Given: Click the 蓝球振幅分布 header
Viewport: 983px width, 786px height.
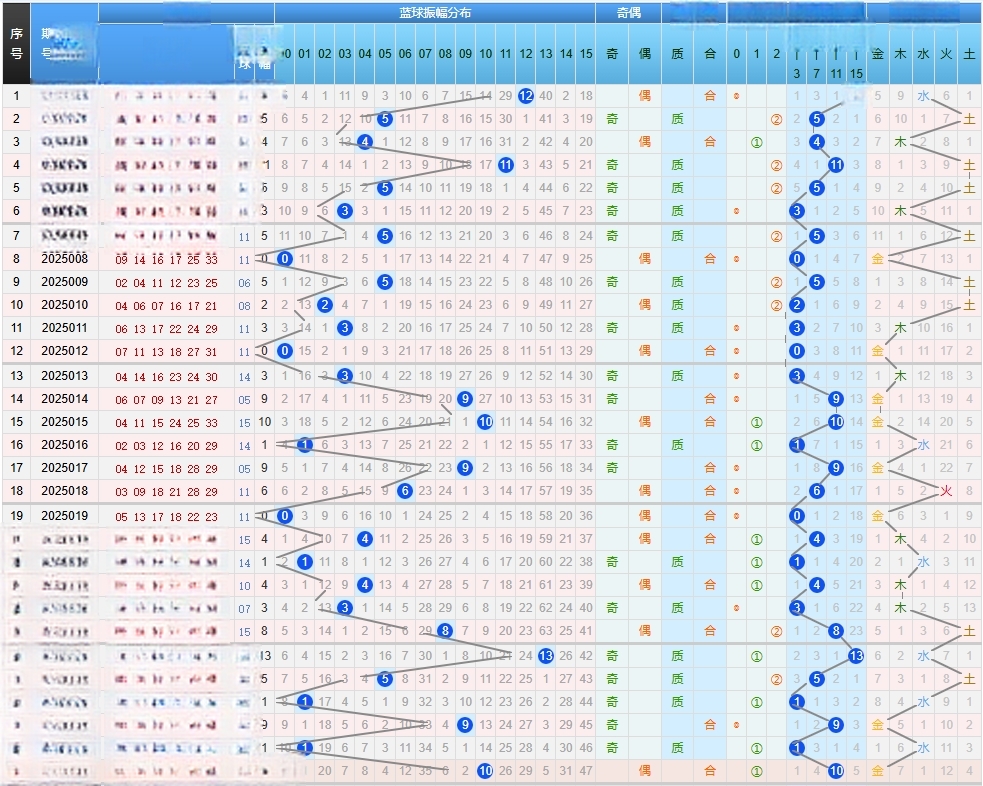Looking at the screenshot, I should (x=434, y=13).
